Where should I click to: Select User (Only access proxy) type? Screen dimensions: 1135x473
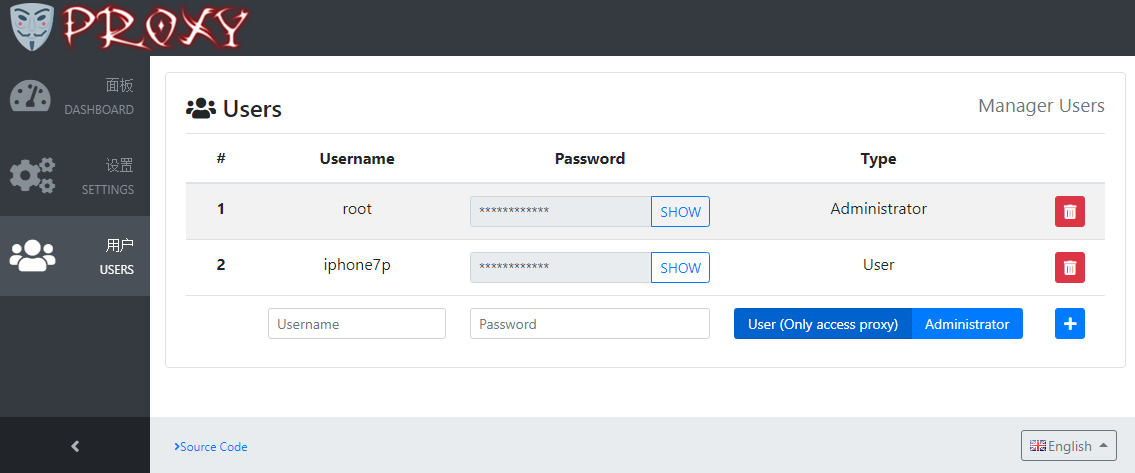pos(823,323)
